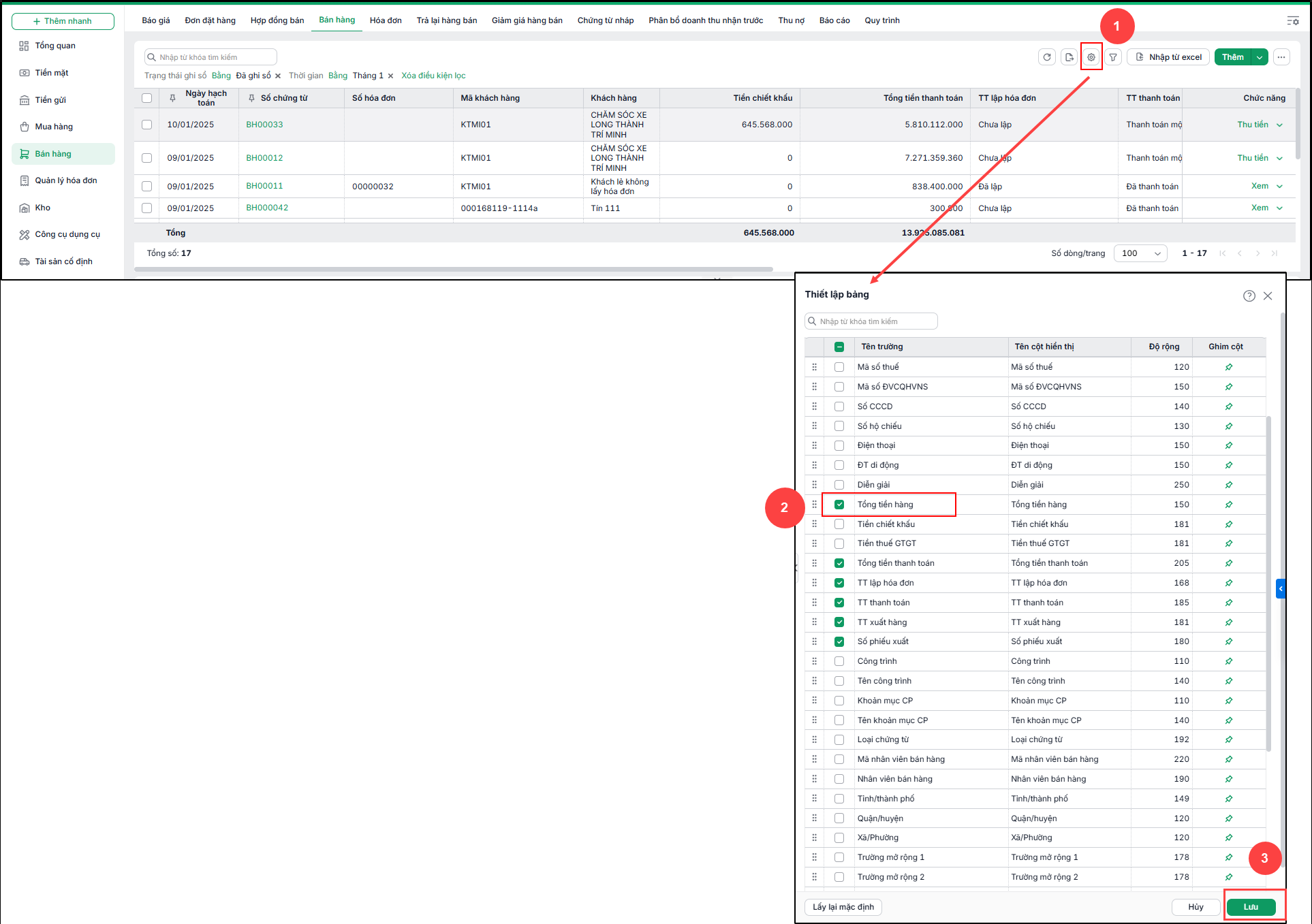Remove the Tháng 1 filter chip
The height and width of the screenshot is (924, 1312).
pyautogui.click(x=390, y=76)
